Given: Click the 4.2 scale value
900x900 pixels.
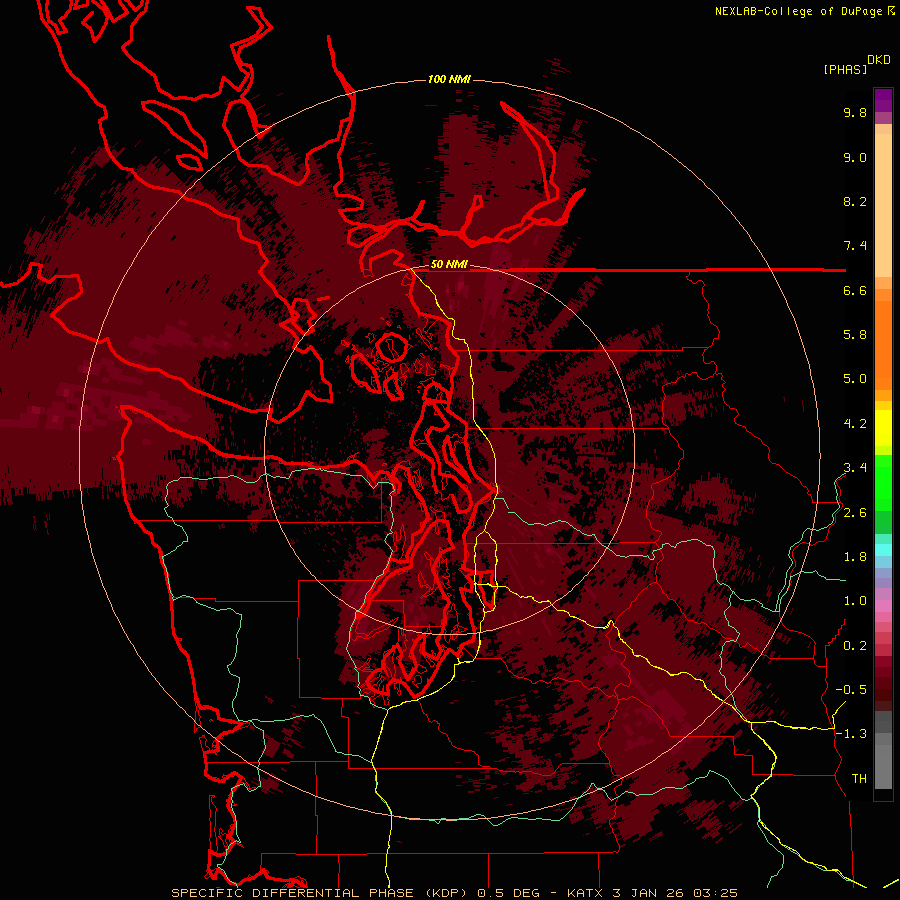Looking at the screenshot, I should pyautogui.click(x=855, y=424).
